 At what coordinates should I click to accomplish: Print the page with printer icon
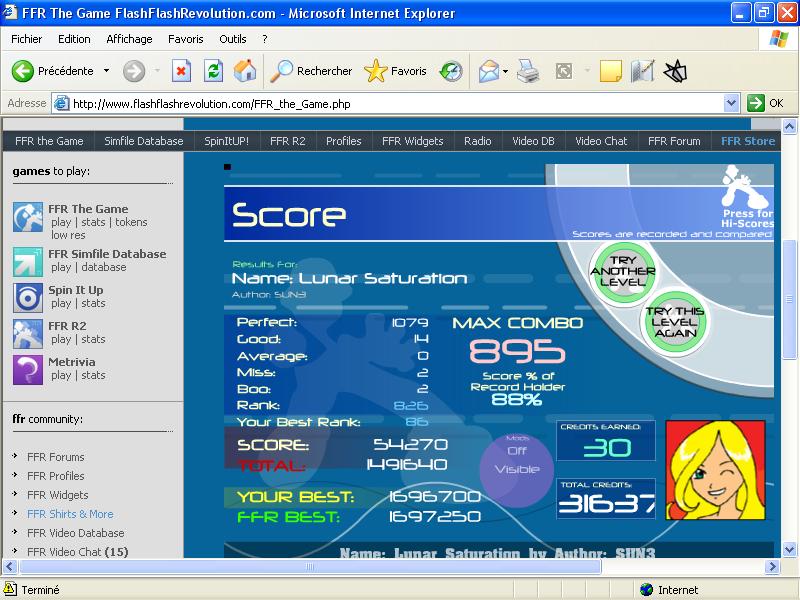[528, 71]
